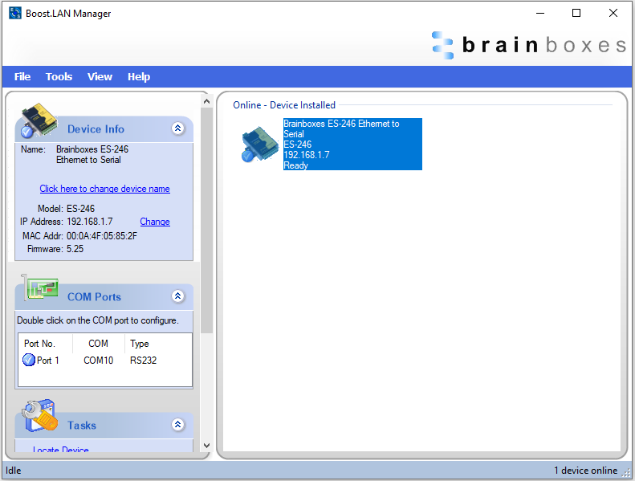
Task: Click the Device Info header device icon
Action: pyautogui.click(x=39, y=120)
